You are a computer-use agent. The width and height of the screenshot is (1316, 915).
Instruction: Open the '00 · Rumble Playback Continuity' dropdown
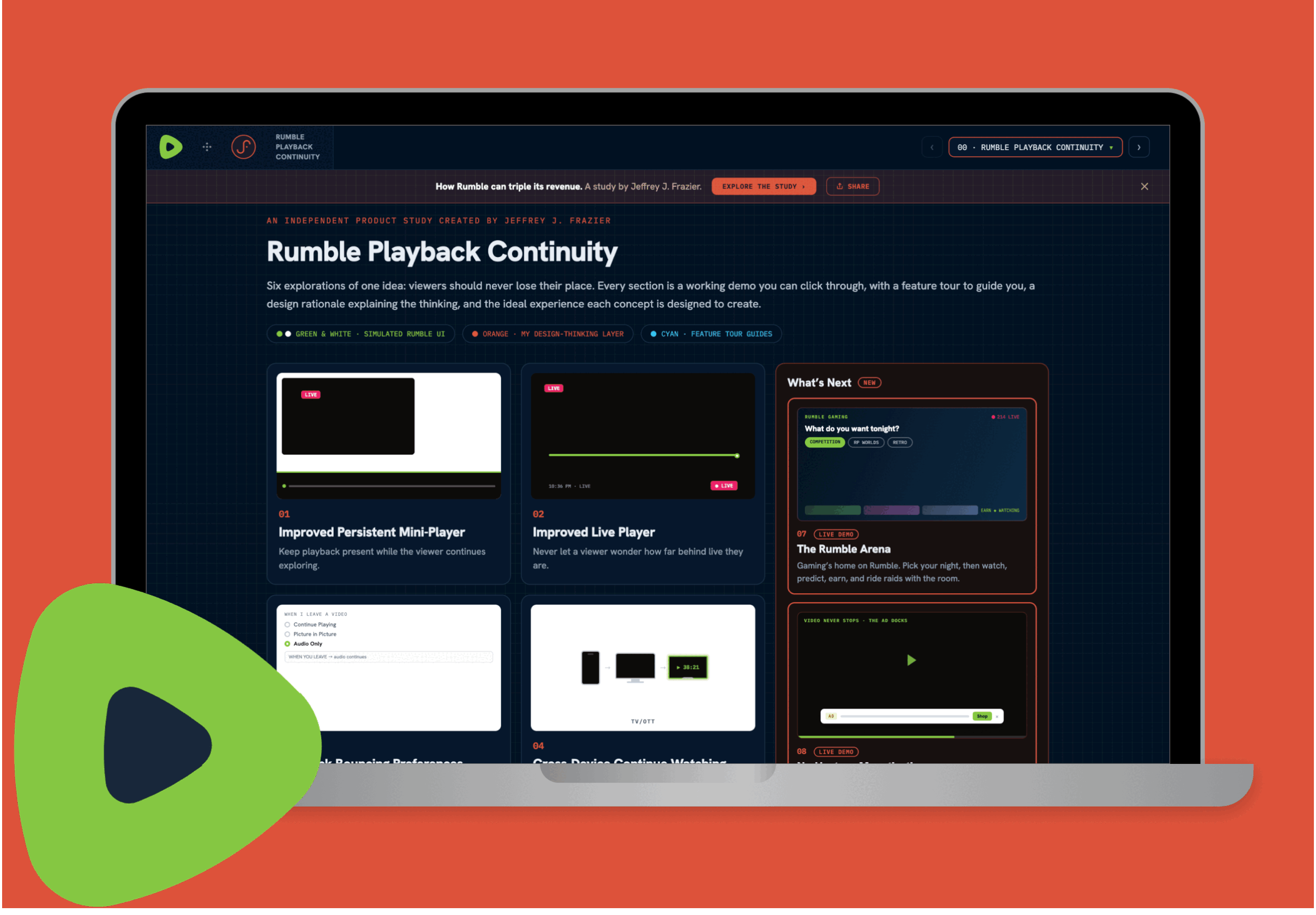(1036, 147)
